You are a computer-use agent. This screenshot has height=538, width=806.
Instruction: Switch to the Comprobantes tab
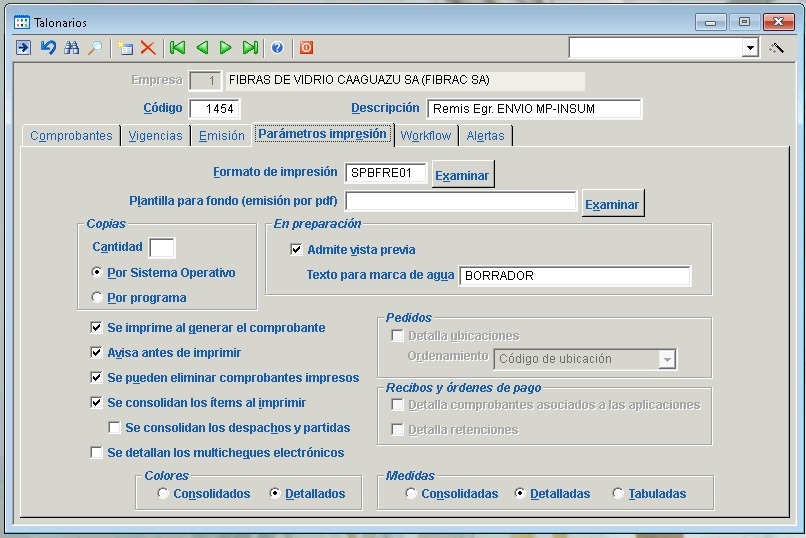71,136
